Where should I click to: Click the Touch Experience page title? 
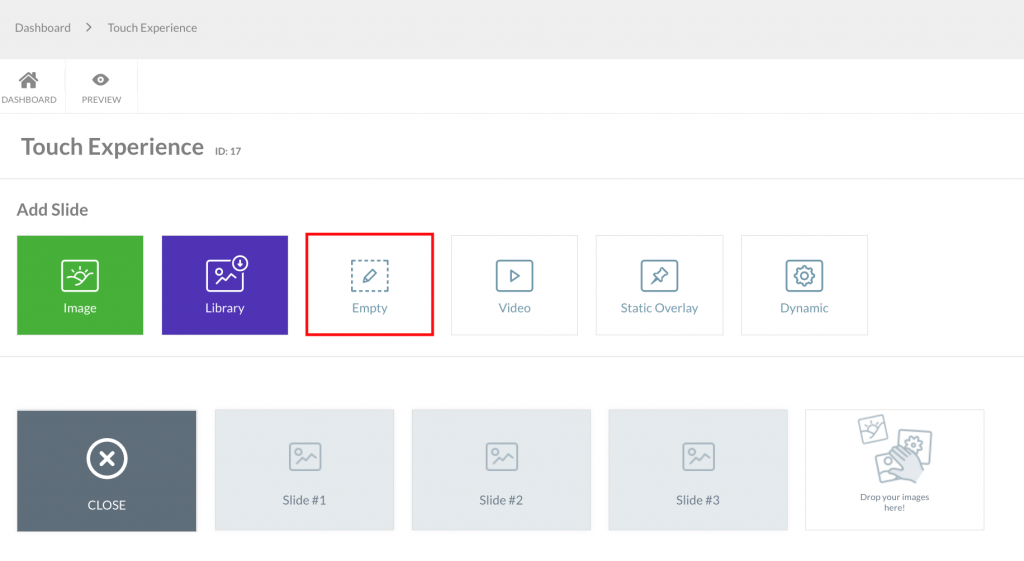point(112,147)
